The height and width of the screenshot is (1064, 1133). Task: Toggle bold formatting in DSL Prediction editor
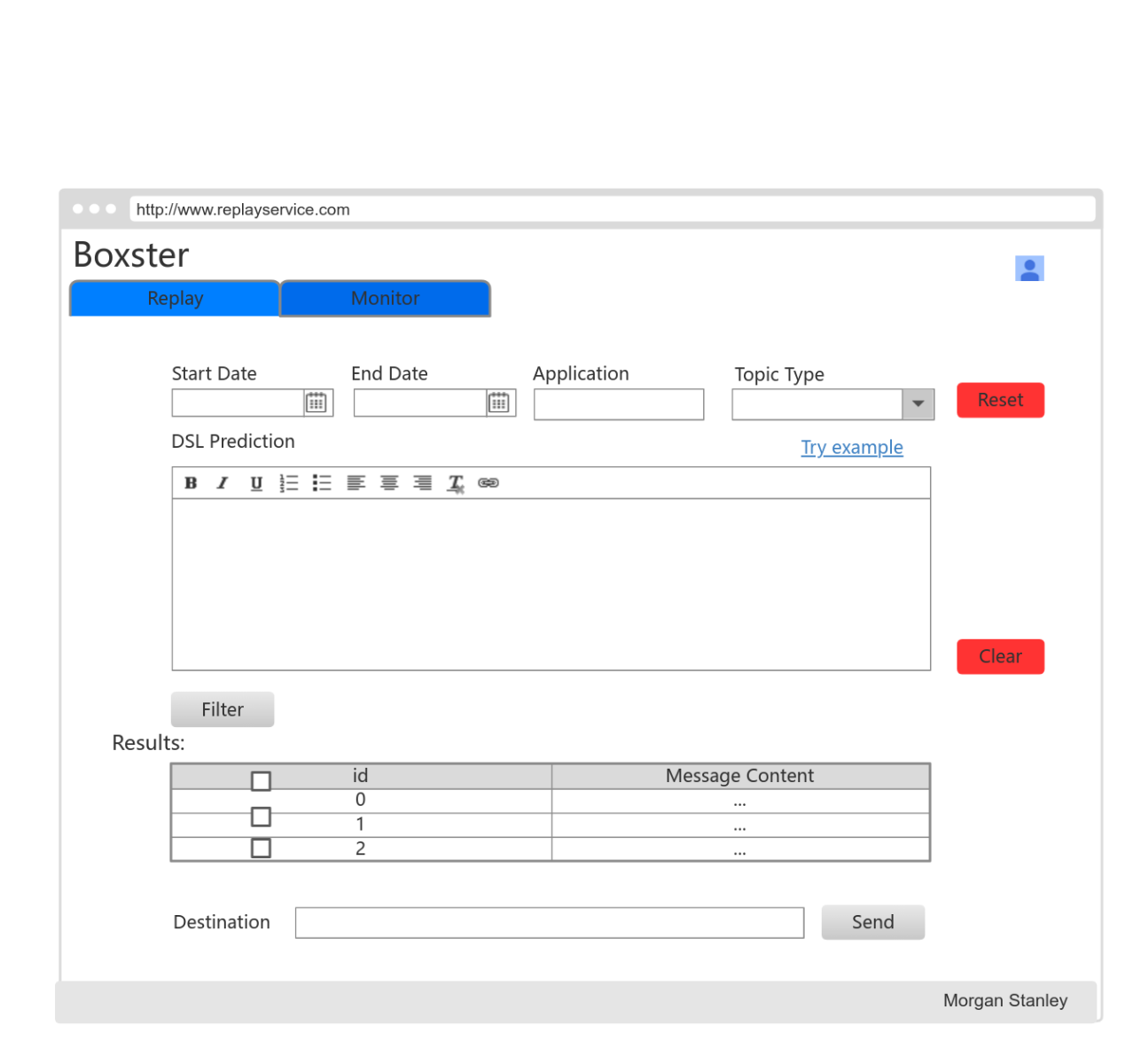pos(191,483)
